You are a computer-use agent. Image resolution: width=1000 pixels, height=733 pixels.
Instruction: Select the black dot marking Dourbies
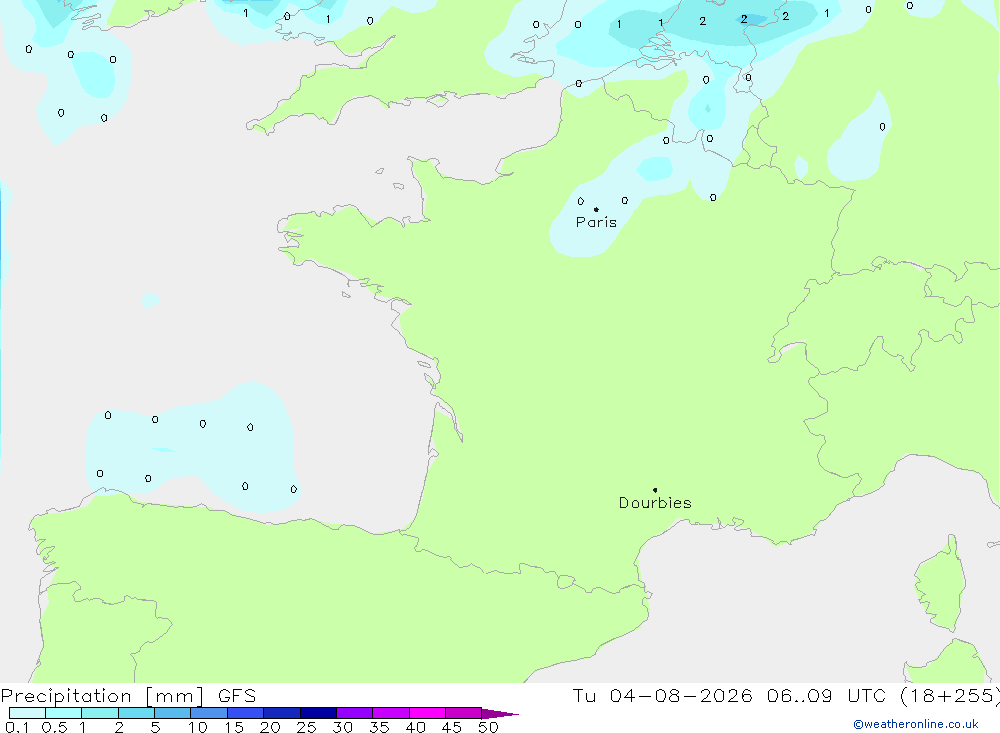pyautogui.click(x=655, y=490)
